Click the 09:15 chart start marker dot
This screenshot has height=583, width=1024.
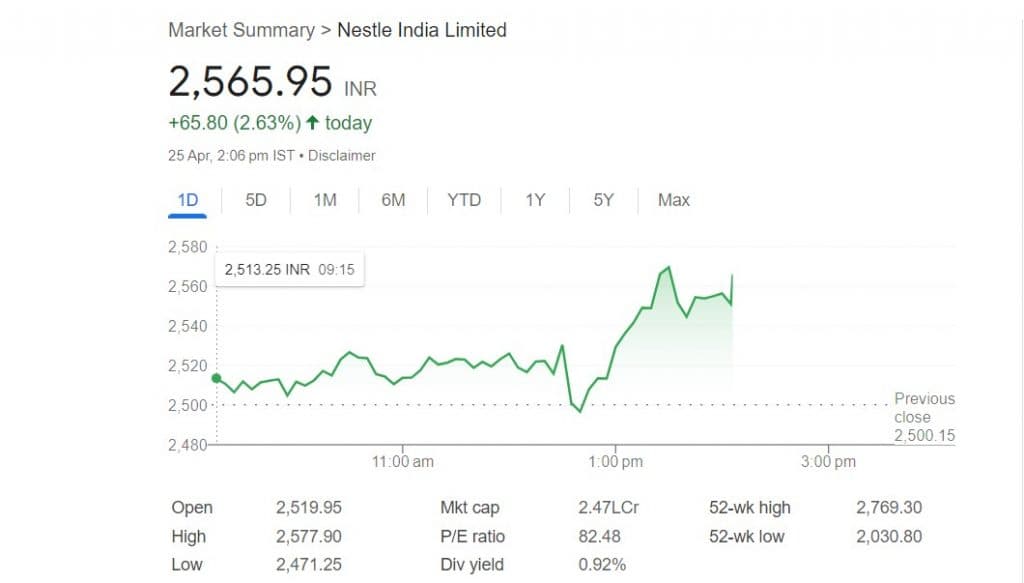point(217,378)
